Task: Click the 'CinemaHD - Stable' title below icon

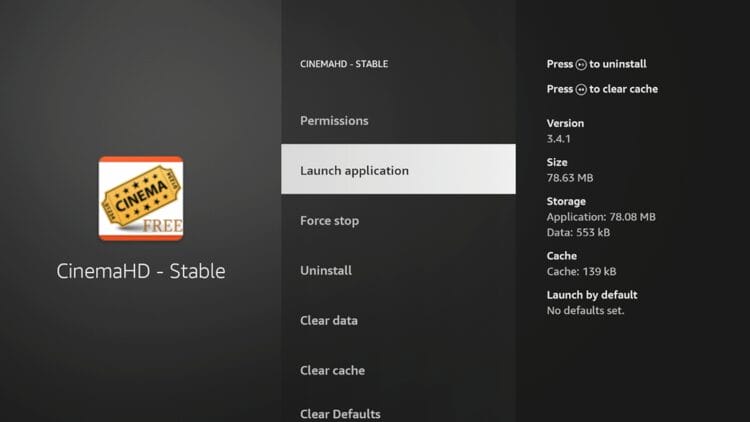Action: click(x=140, y=271)
